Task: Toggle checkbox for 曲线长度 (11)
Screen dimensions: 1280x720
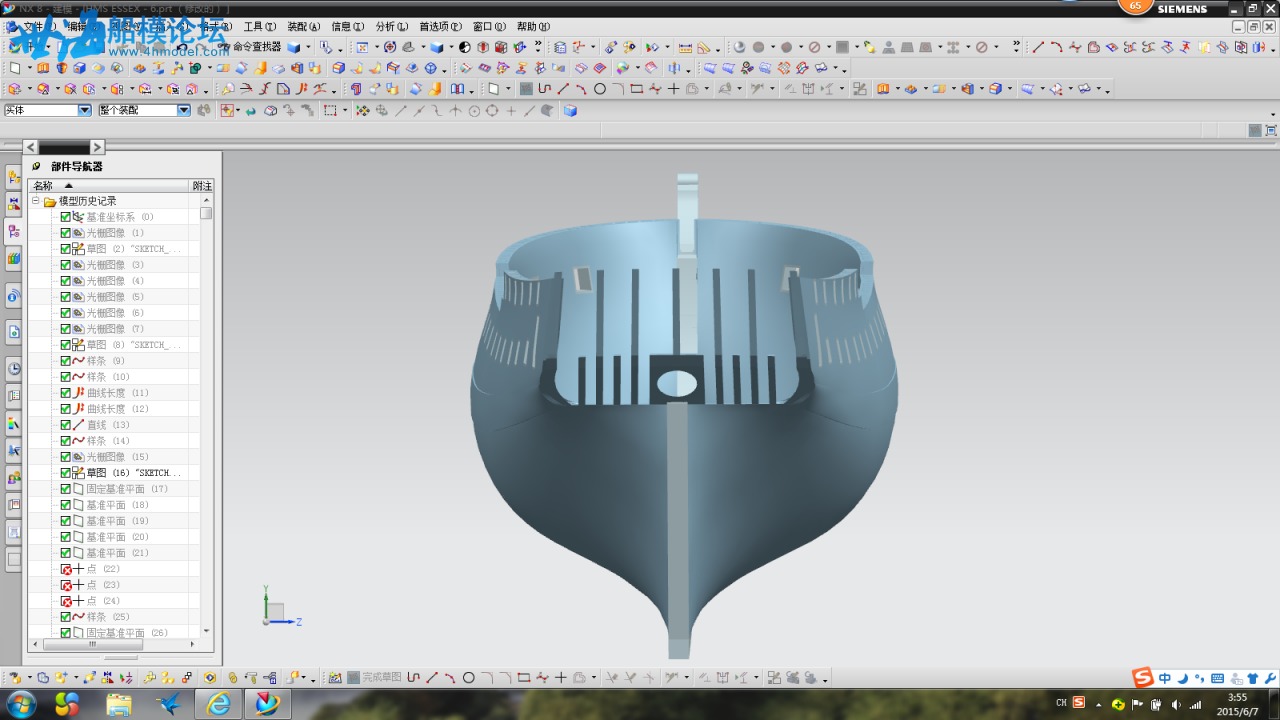Action: coord(66,393)
